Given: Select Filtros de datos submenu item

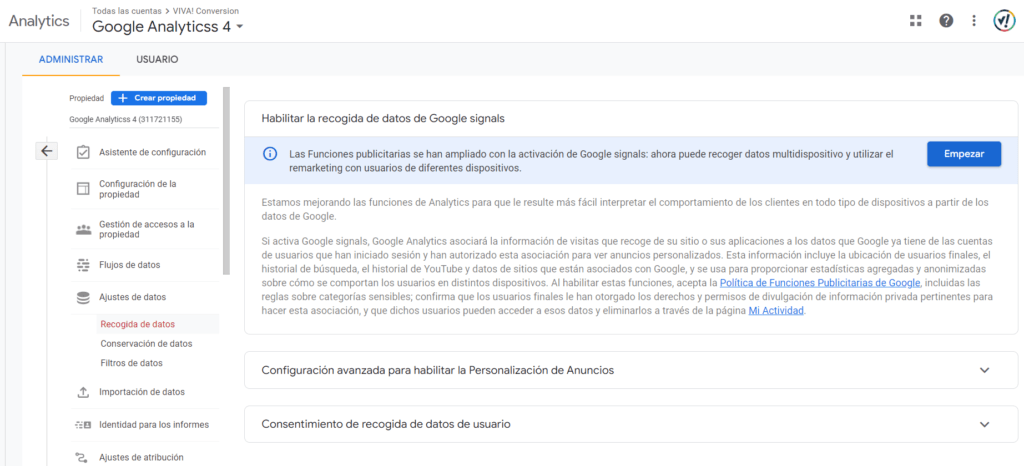Looking at the screenshot, I should click(x=131, y=363).
